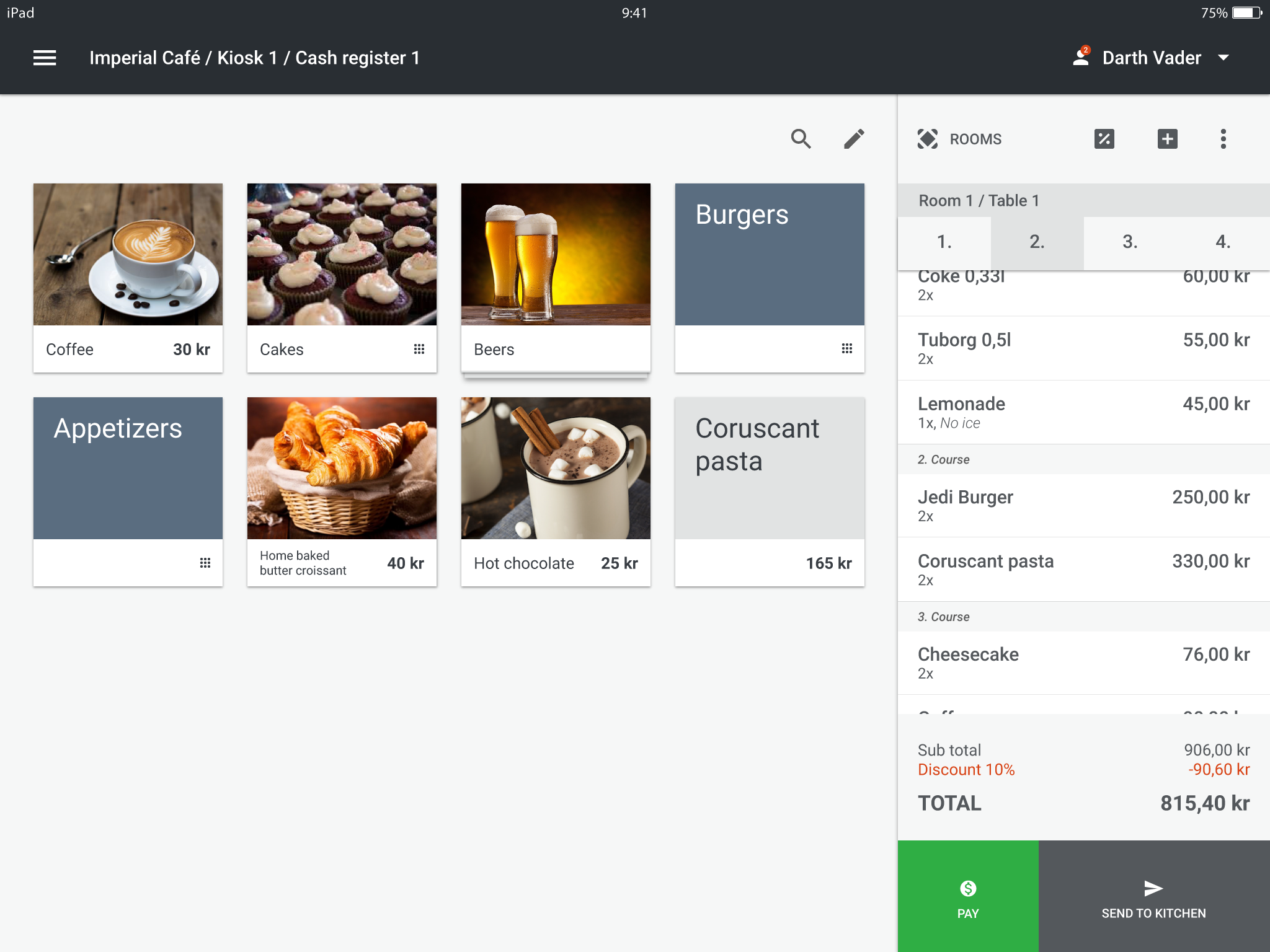The image size is (1270, 952).
Task: Tap the Coruscant pasta product tile
Action: click(769, 491)
